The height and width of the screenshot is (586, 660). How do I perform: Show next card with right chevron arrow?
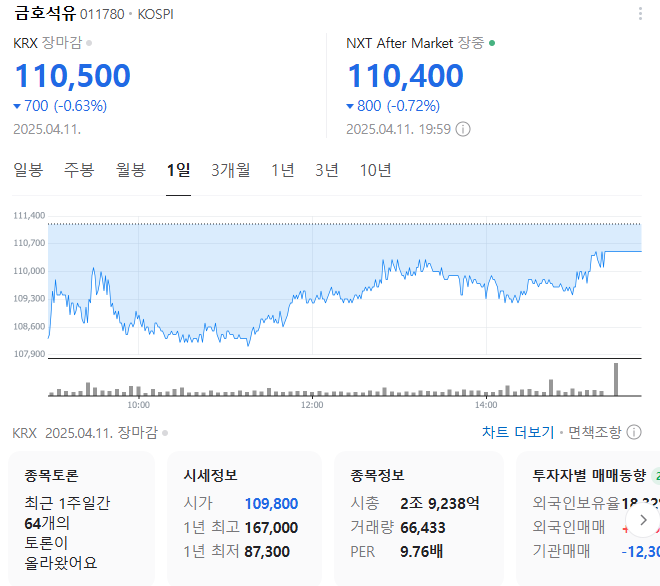tap(643, 520)
